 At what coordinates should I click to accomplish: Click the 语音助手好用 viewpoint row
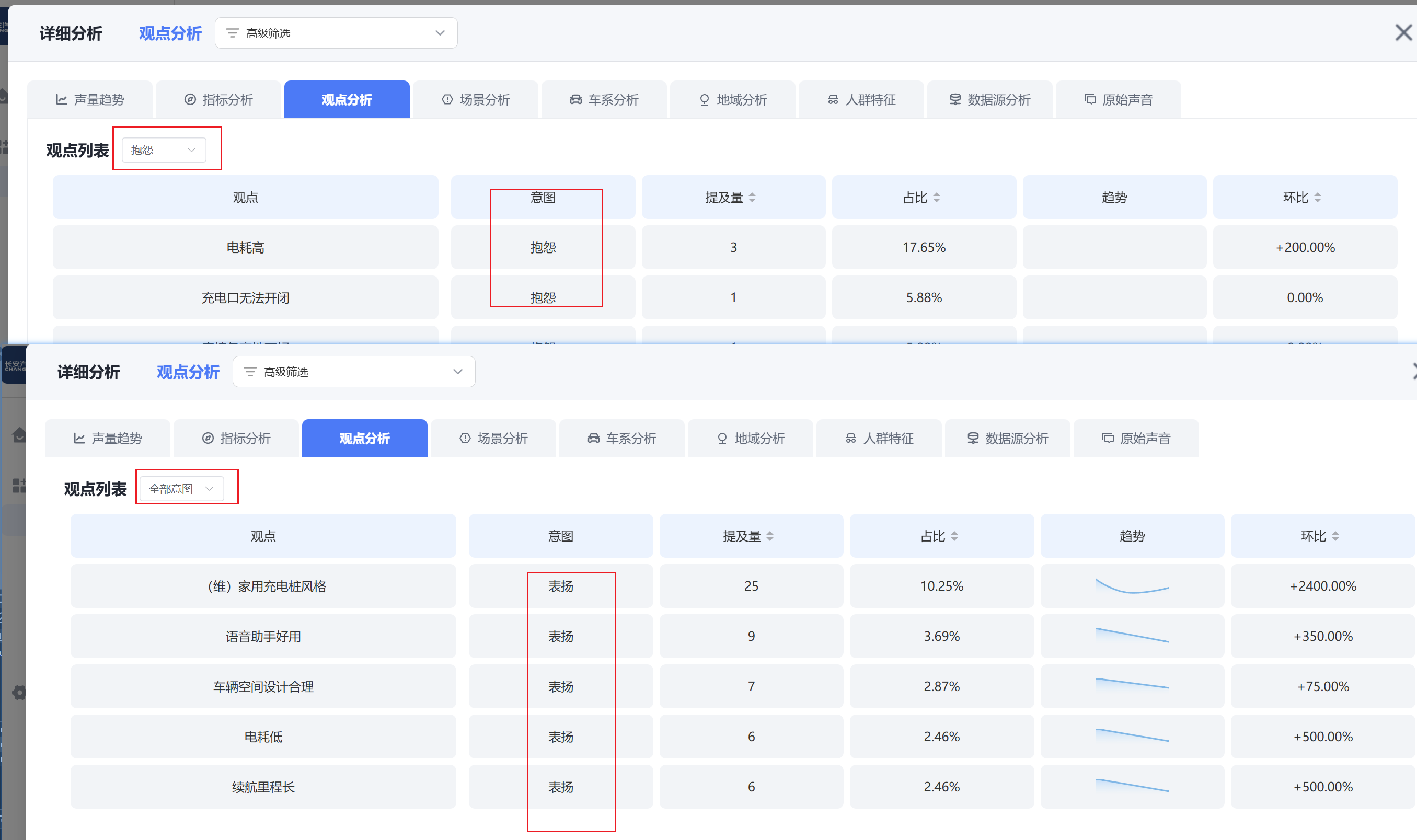tap(263, 636)
